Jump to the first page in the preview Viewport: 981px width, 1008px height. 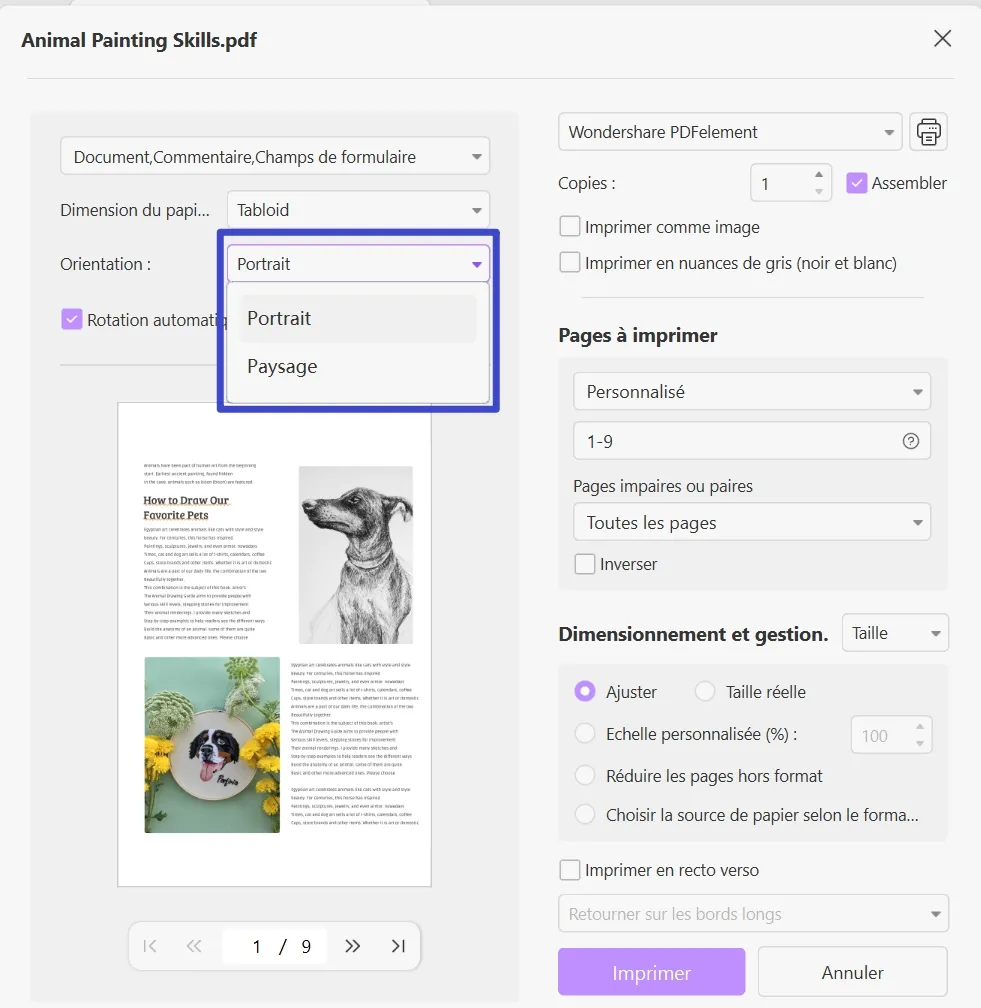(150, 945)
